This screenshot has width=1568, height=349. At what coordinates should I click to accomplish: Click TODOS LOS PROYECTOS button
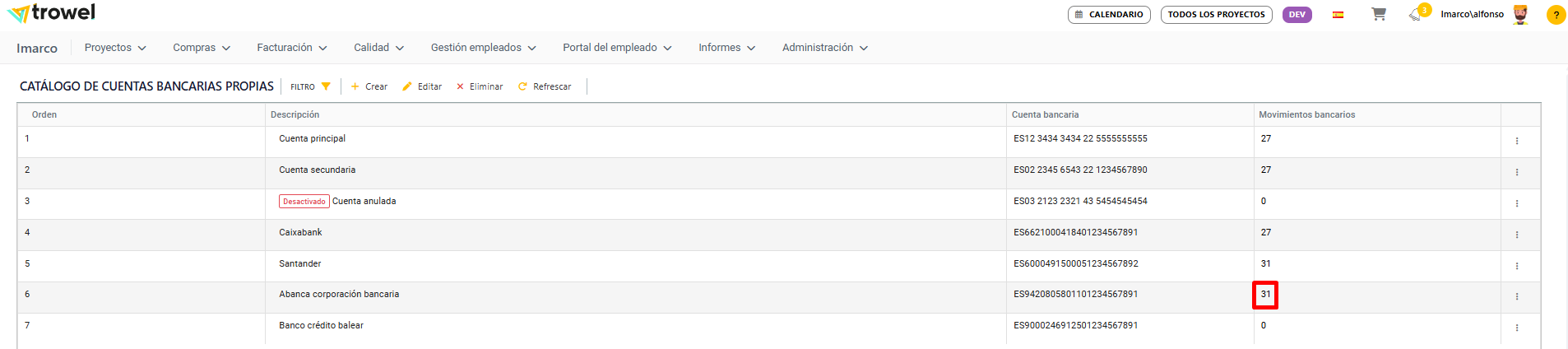1216,15
